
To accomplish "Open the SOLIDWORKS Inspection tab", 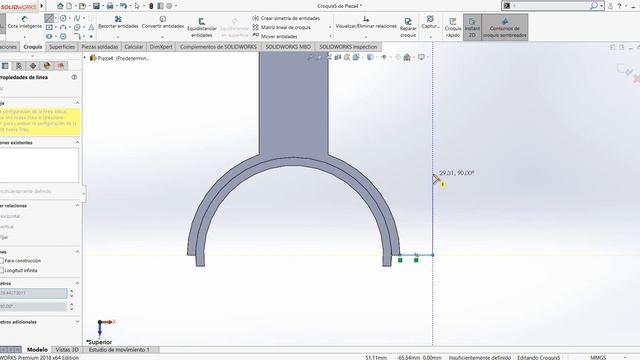I will click(348, 47).
